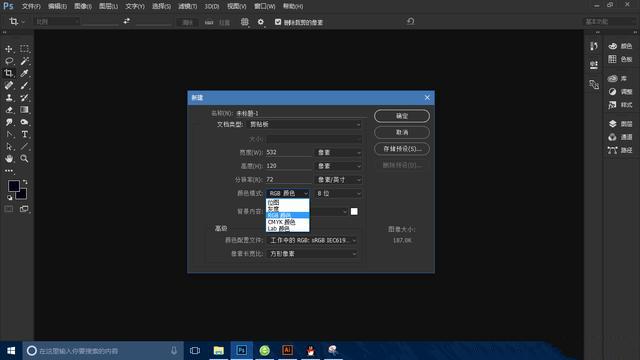
Task: Click the height field showing 120
Action: pos(288,166)
